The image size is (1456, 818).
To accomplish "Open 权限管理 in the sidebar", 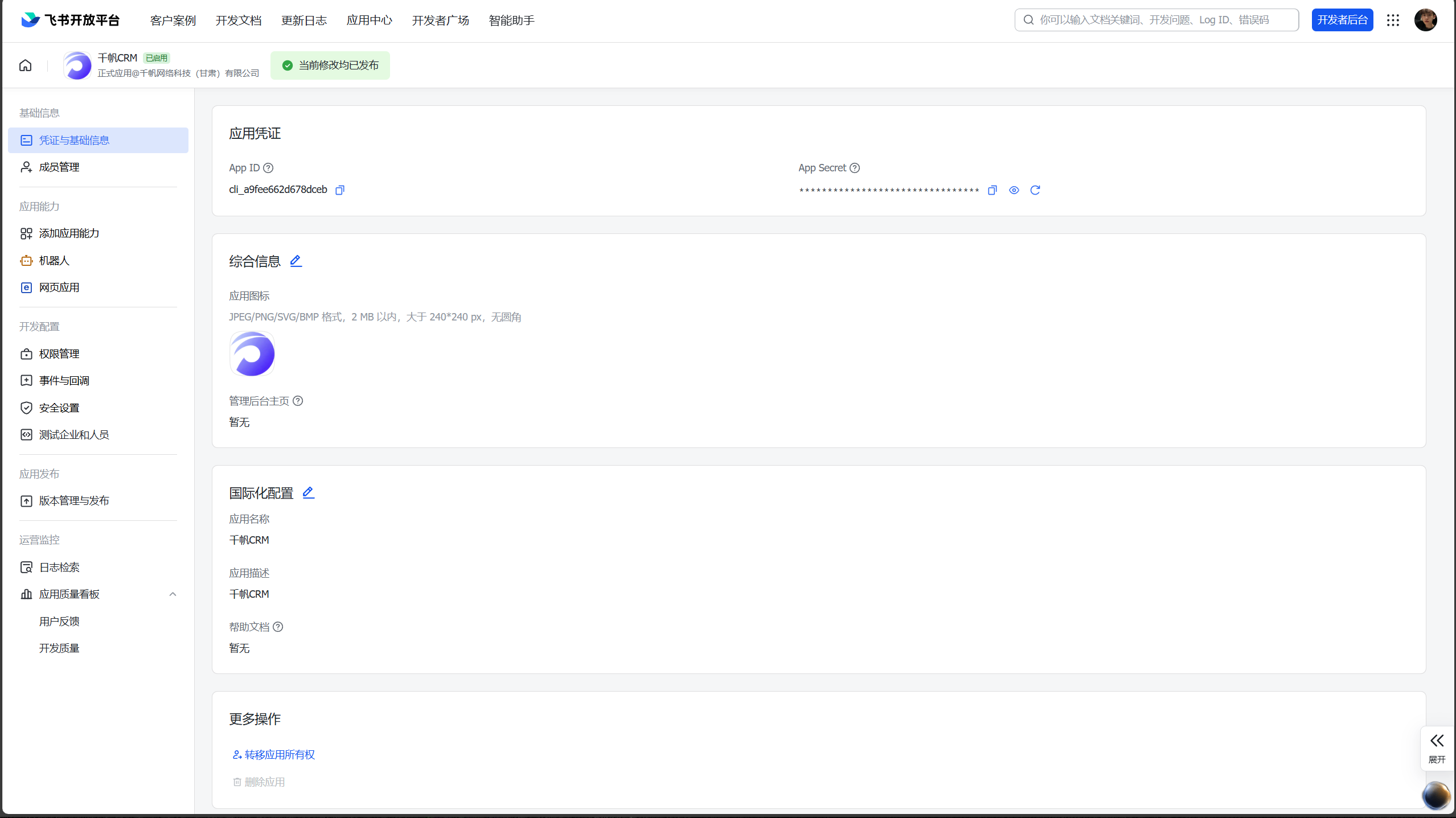I will tap(59, 354).
